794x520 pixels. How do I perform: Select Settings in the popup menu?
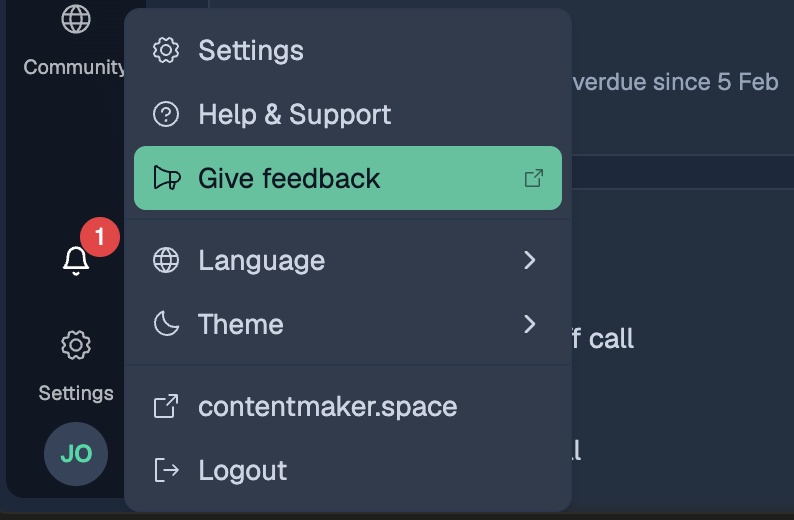click(348, 50)
